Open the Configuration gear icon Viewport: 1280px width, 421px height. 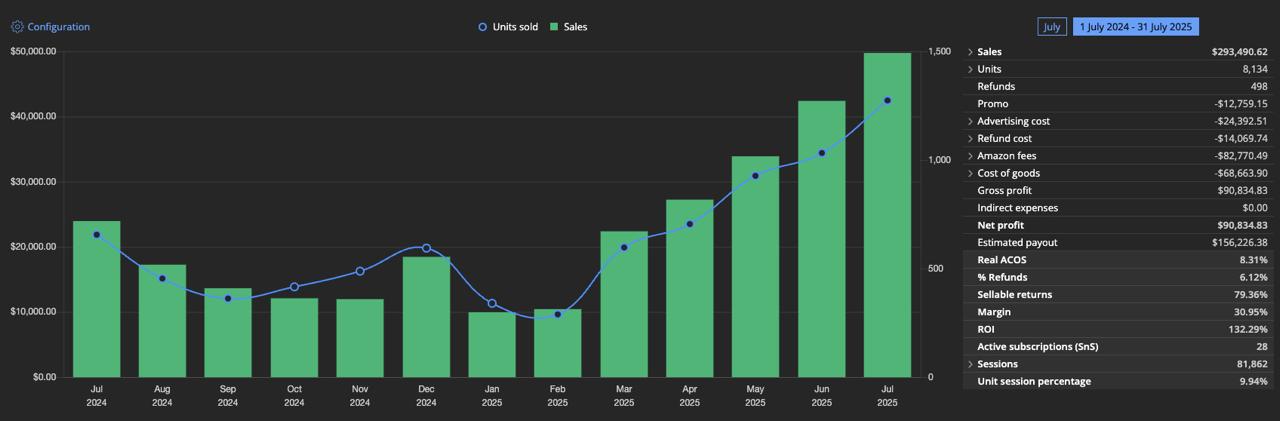click(x=17, y=27)
